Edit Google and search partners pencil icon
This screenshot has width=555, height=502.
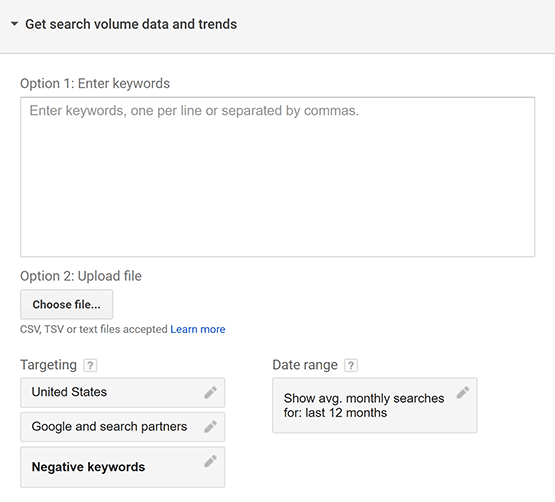click(210, 427)
